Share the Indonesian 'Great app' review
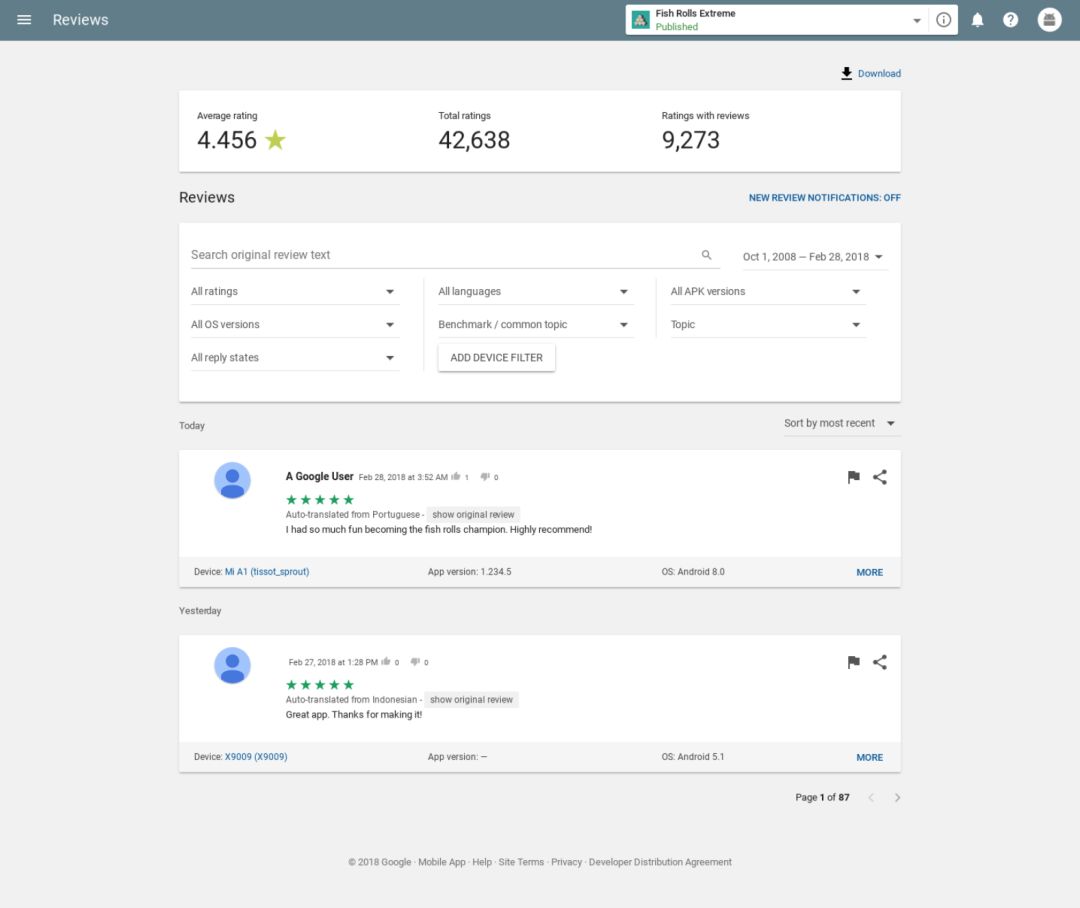 (x=880, y=662)
